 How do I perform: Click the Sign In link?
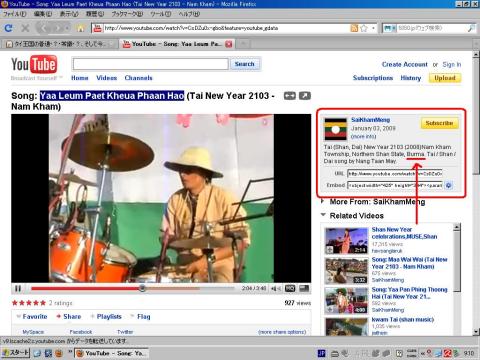tap(452, 64)
